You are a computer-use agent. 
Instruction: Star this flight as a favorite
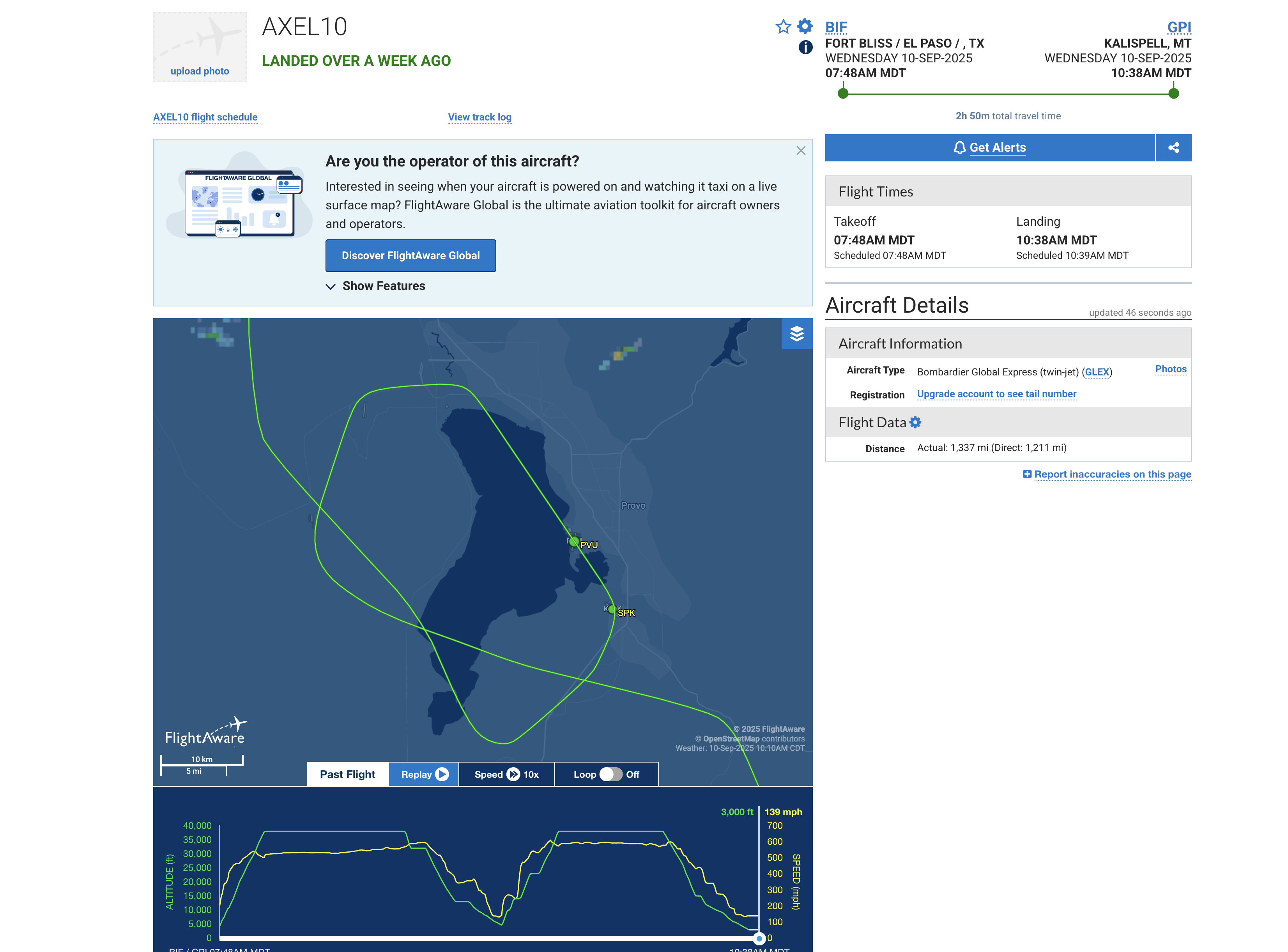pyautogui.click(x=783, y=27)
